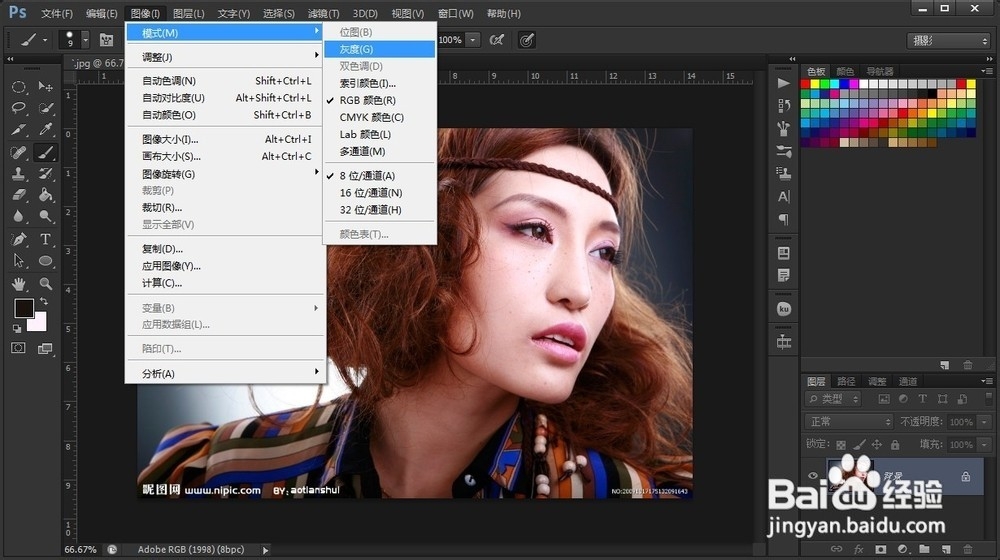Select the Quick Selection tool
This screenshot has width=1000, height=560.
[45, 108]
